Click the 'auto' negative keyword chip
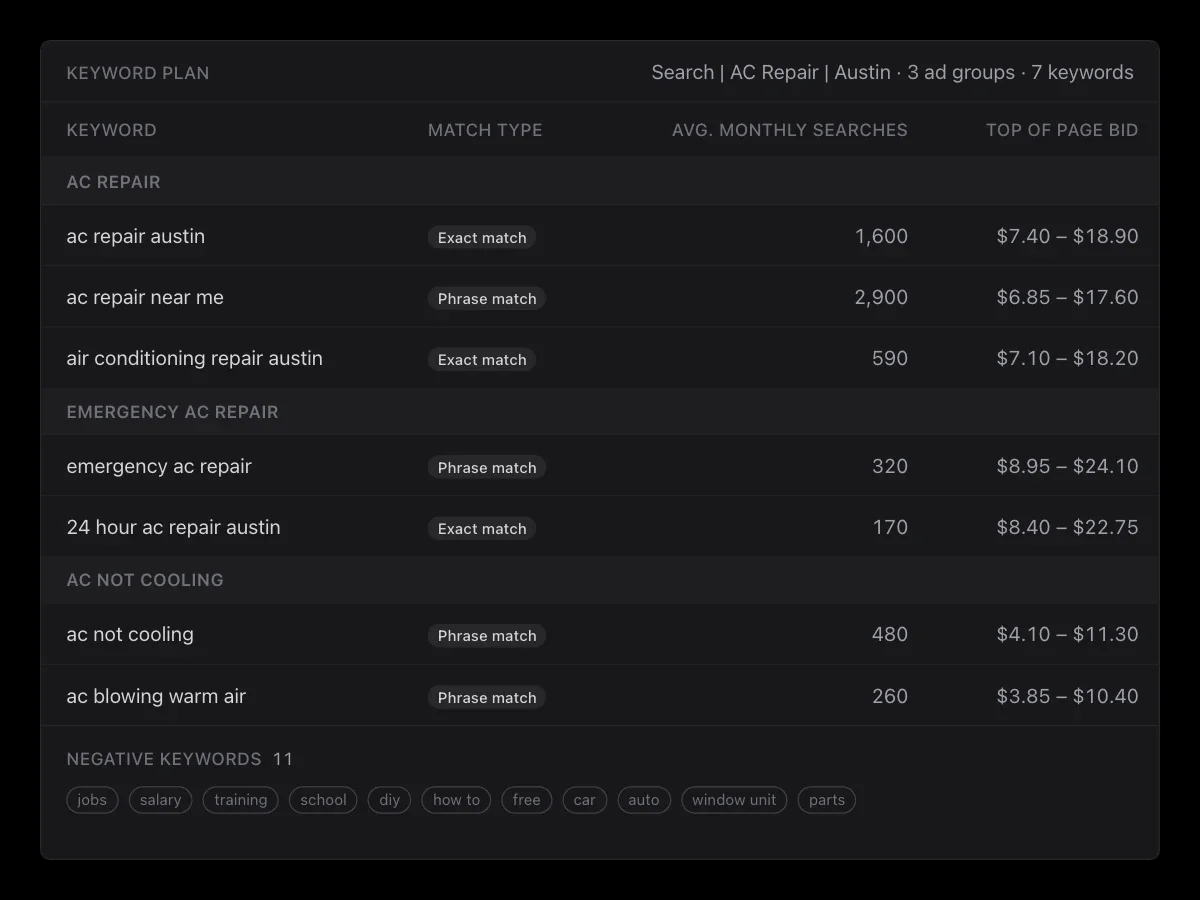Screen dimensions: 1200x900 [x=644, y=800]
